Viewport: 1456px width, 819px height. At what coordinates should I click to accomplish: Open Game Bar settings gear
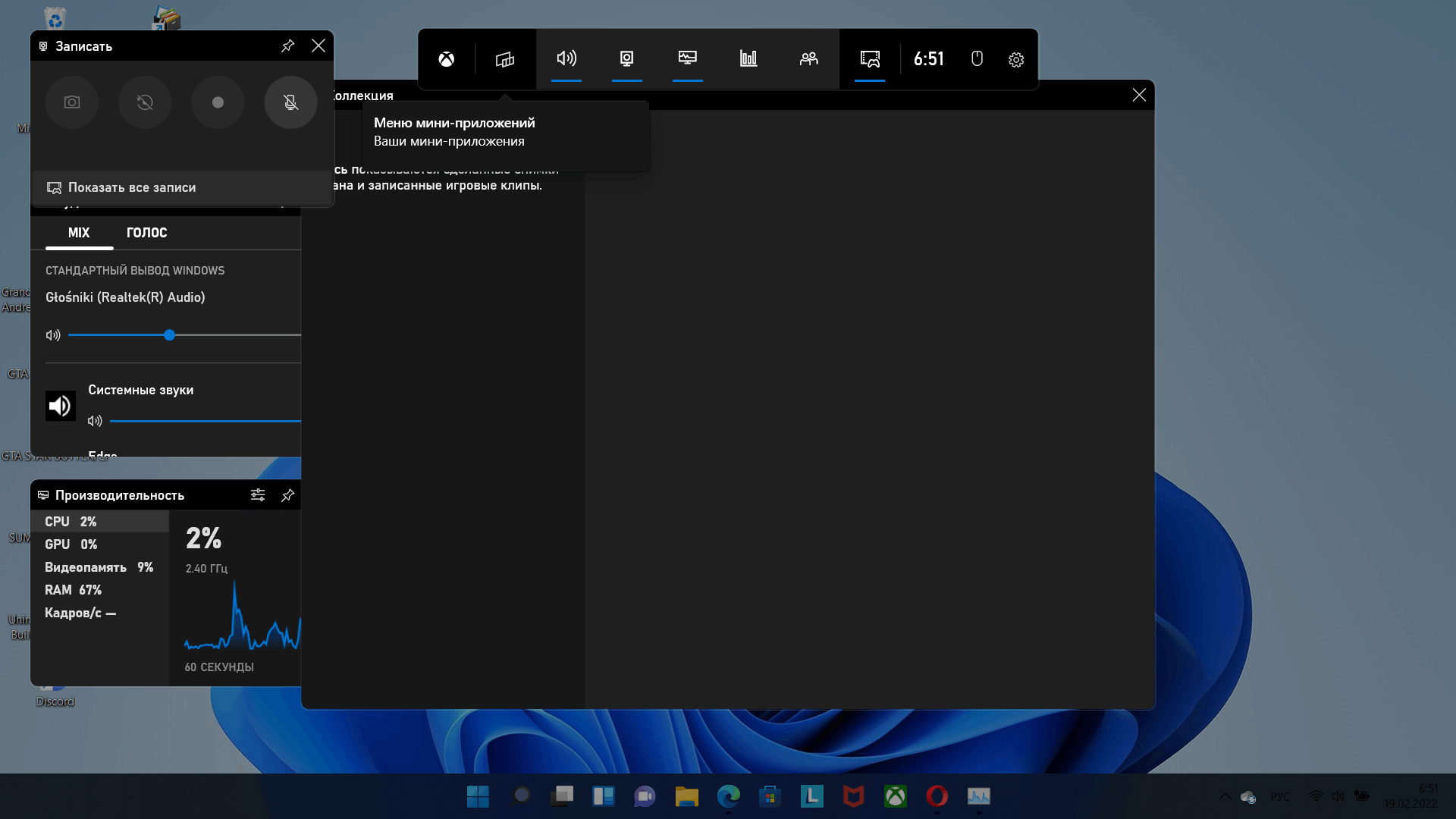tap(1016, 60)
